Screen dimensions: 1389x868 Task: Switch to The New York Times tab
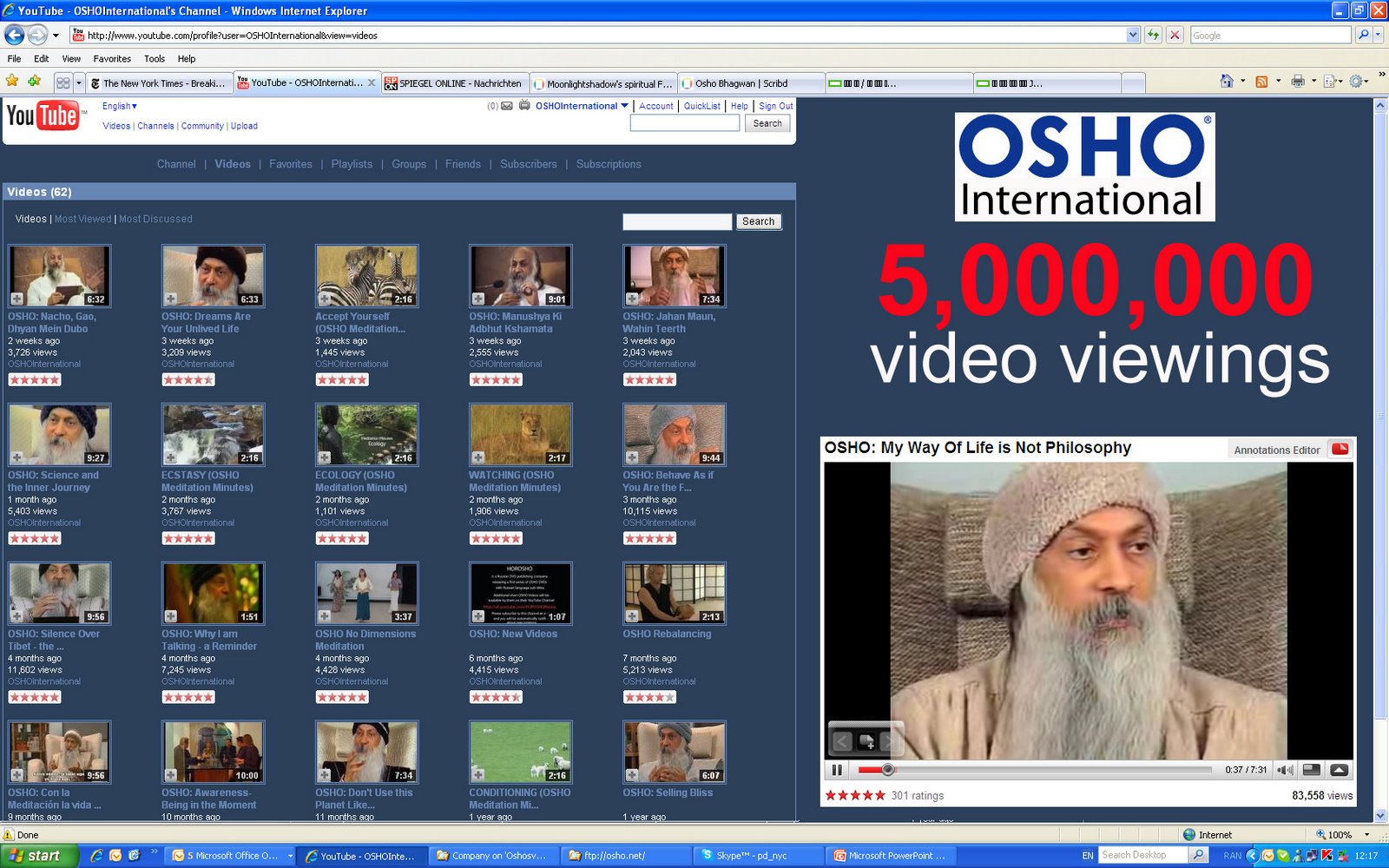coord(161,83)
